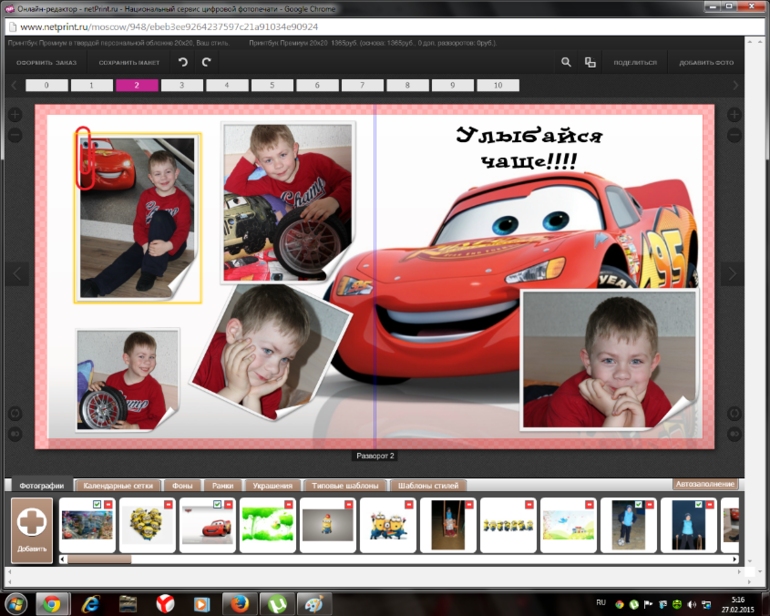Click the fullscreen icon beside the magnifier
The height and width of the screenshot is (616, 770).
pyautogui.click(x=590, y=62)
